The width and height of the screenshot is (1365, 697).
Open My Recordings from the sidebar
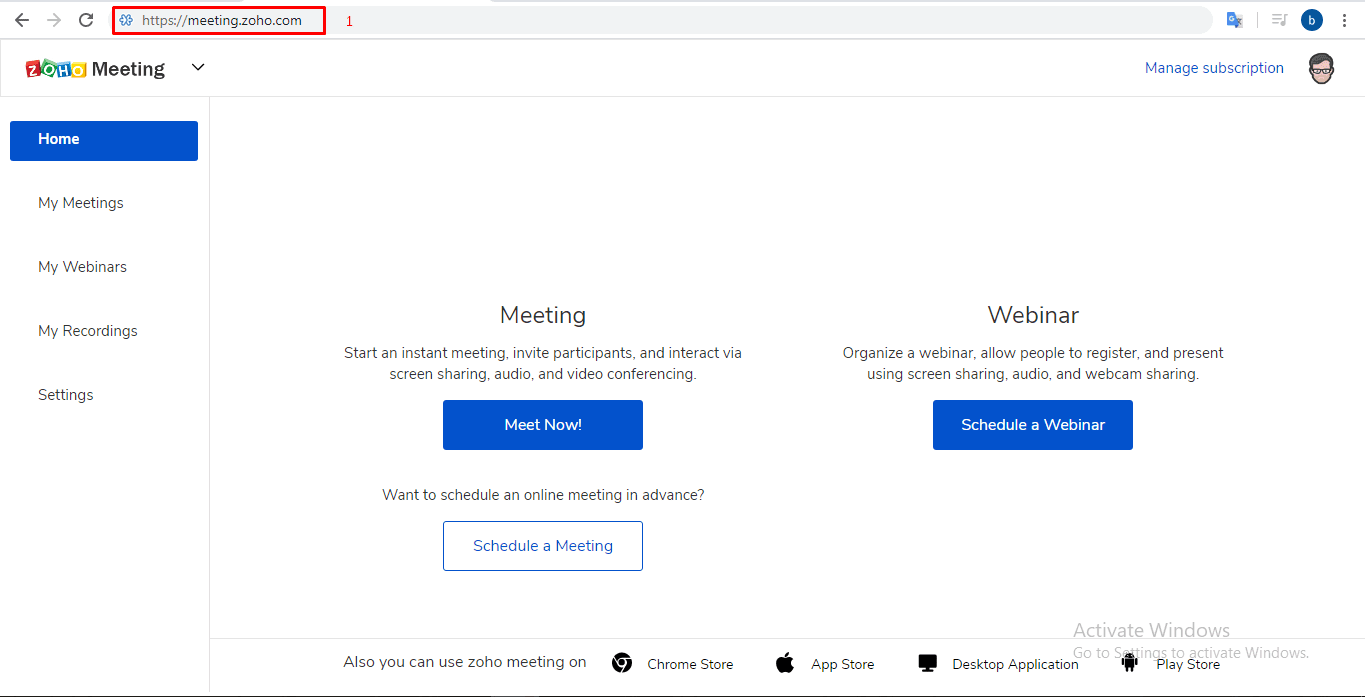tap(88, 331)
